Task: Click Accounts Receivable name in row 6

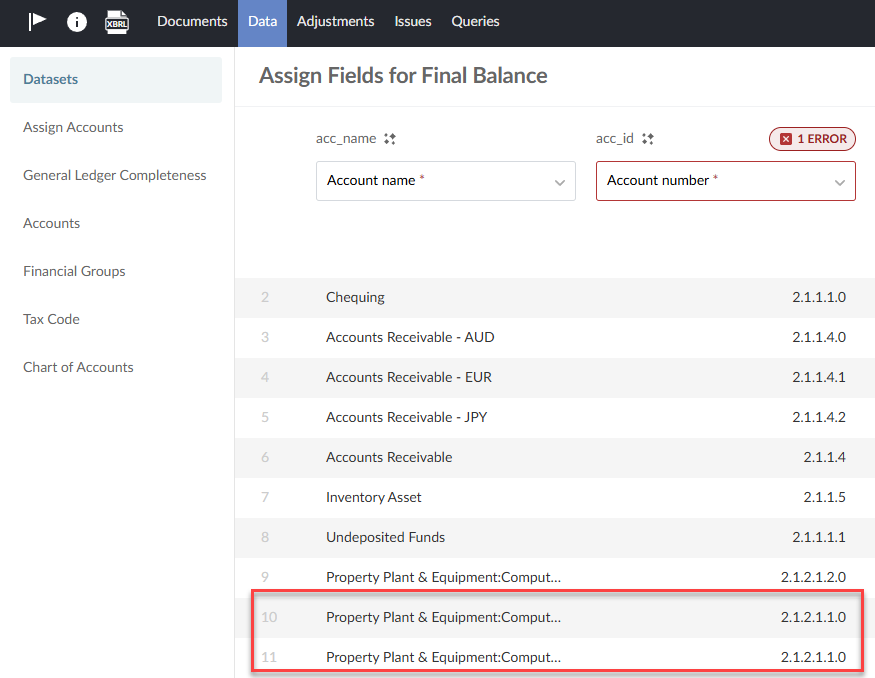Action: [389, 458]
